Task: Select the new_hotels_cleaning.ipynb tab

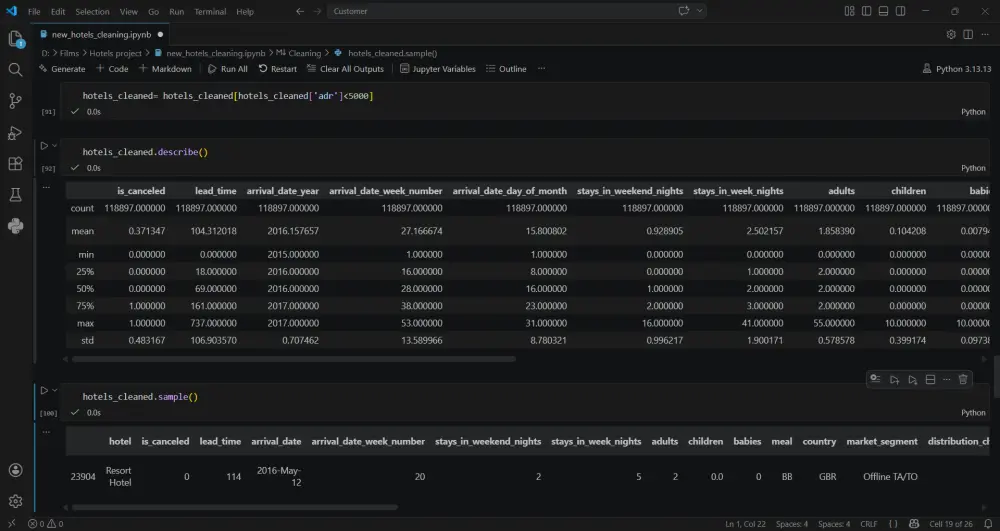Action: point(102,34)
